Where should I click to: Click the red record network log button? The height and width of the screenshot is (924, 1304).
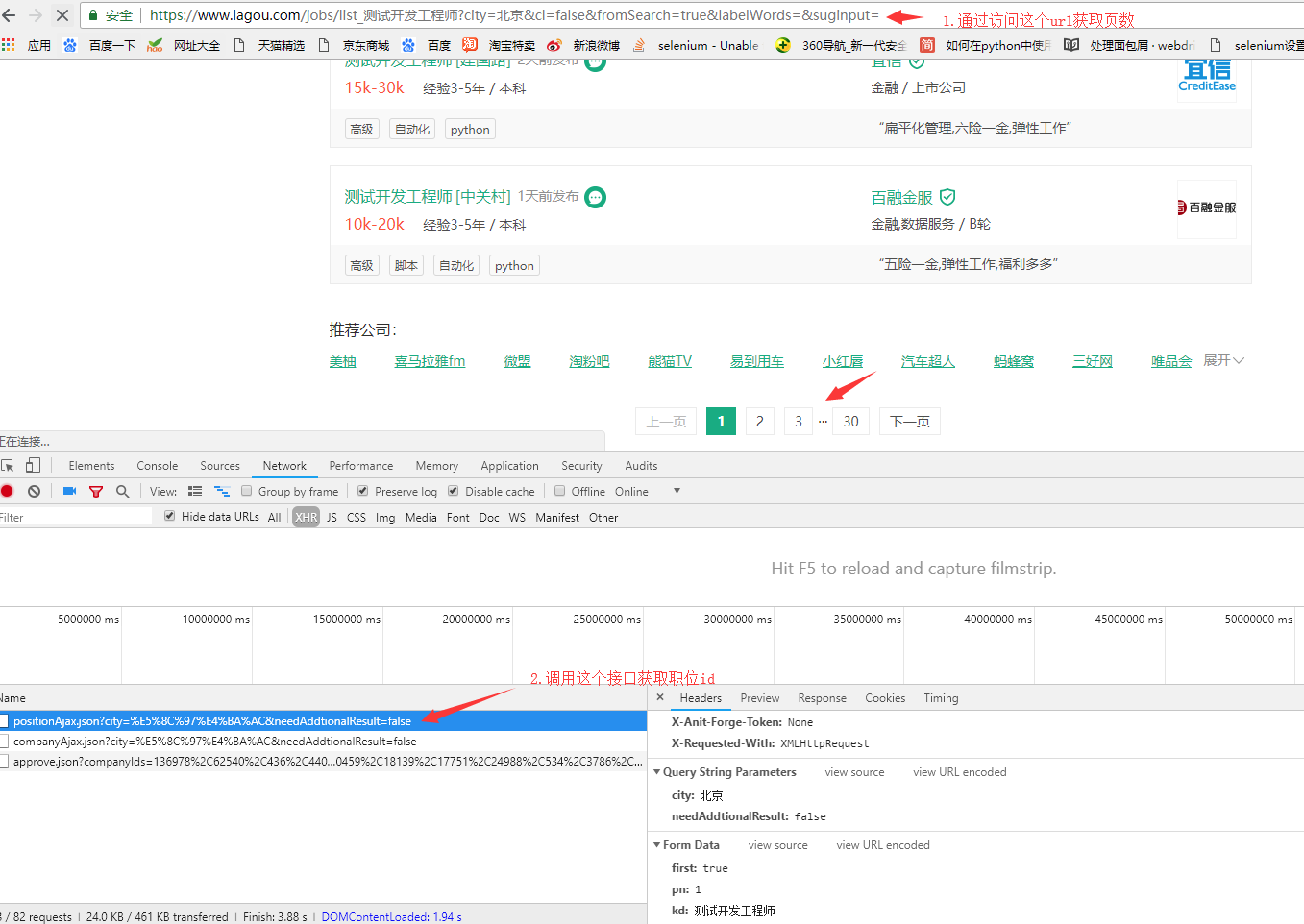(7, 491)
